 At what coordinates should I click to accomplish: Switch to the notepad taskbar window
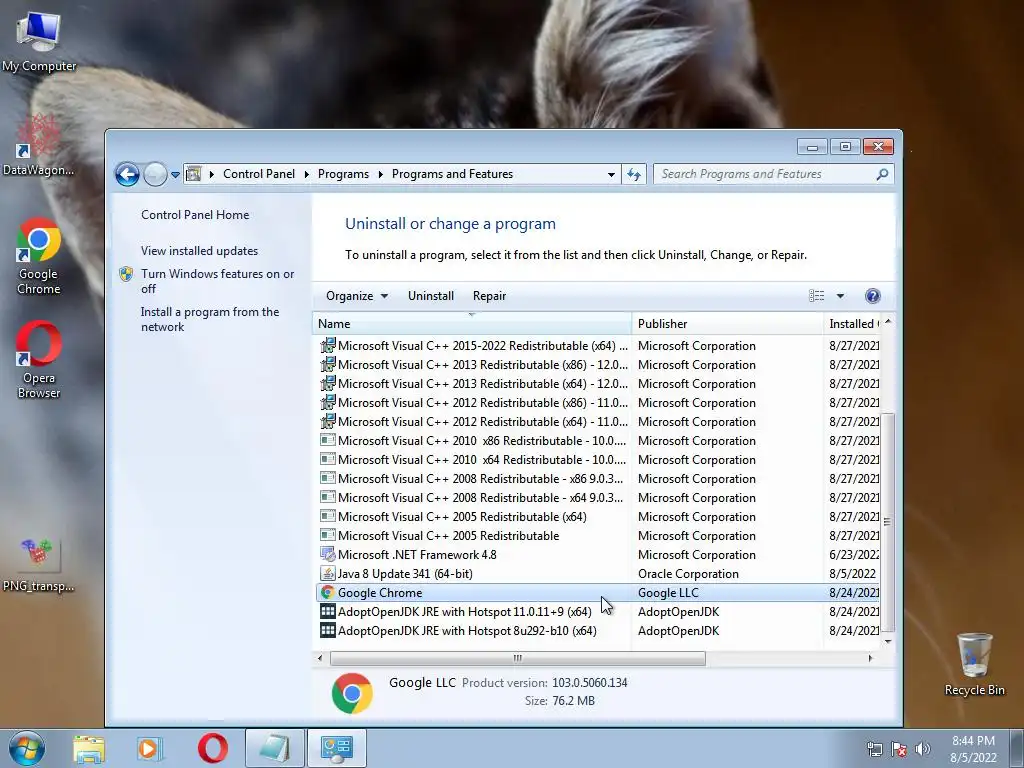pyautogui.click(x=275, y=748)
